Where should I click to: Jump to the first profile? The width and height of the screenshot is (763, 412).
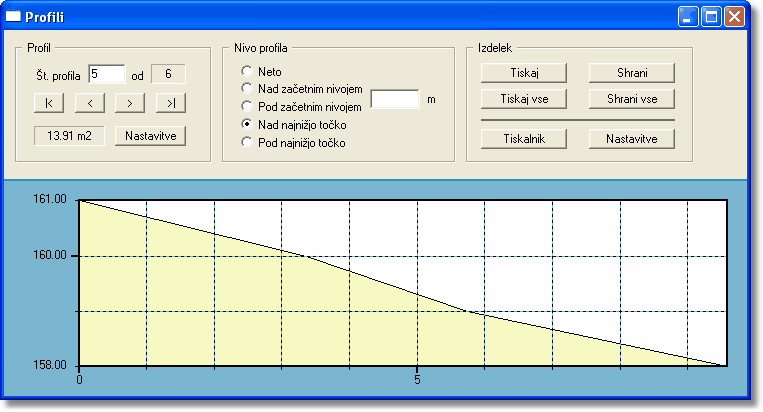click(x=49, y=102)
